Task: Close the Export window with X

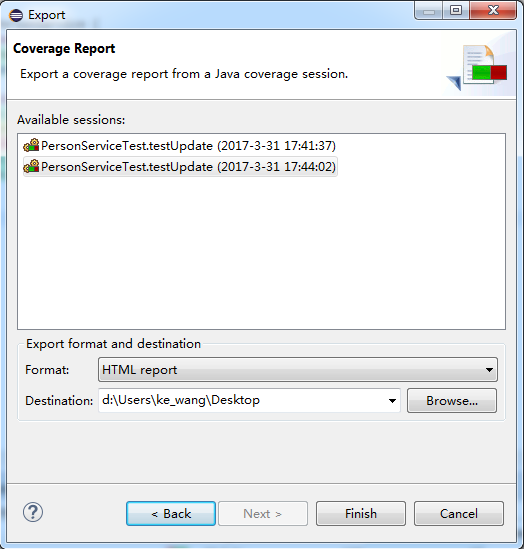Action: [x=493, y=11]
